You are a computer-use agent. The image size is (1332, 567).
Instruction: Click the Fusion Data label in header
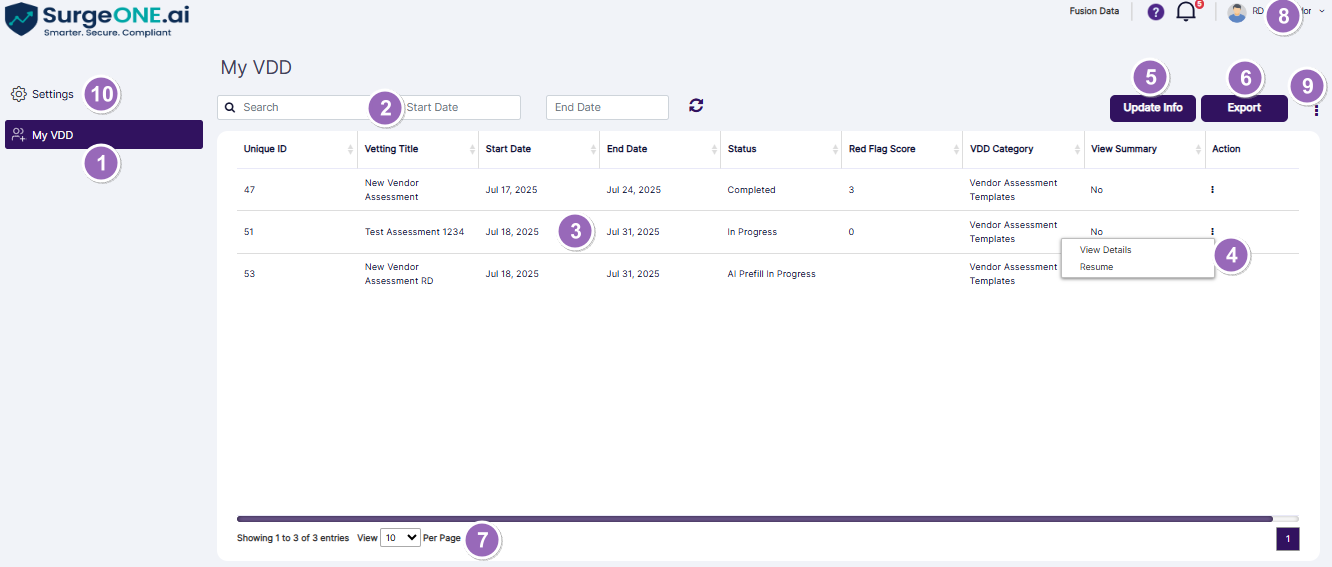[1094, 12]
